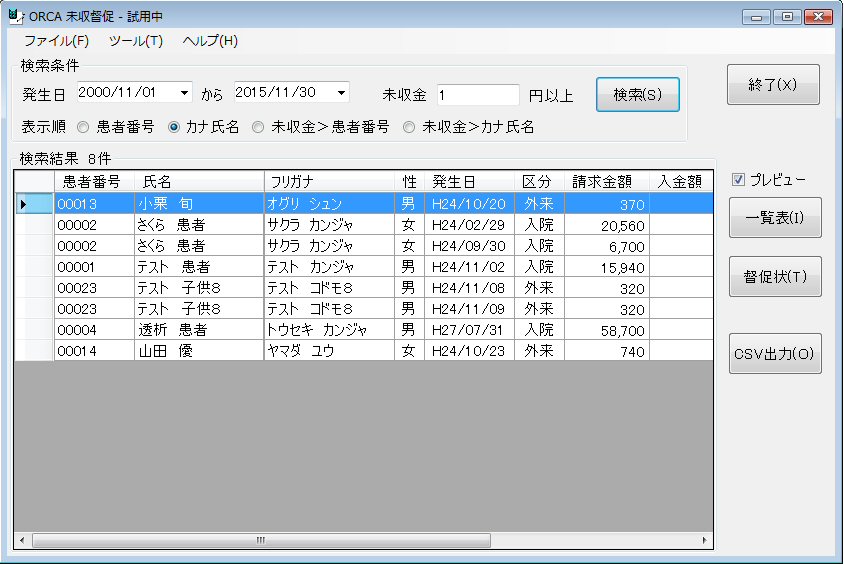This screenshot has width=844, height=564.
Task: Click the 督促状(T) button
Action: tap(775, 277)
